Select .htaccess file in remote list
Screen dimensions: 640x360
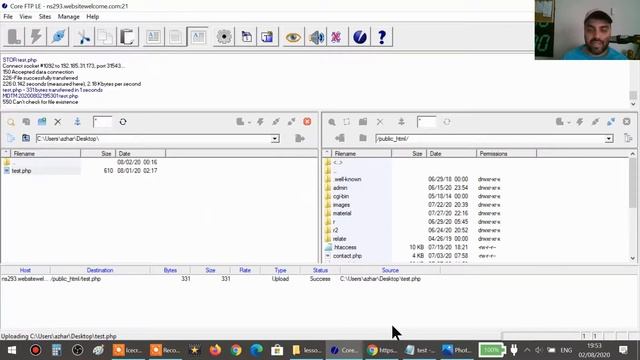[x=345, y=247]
